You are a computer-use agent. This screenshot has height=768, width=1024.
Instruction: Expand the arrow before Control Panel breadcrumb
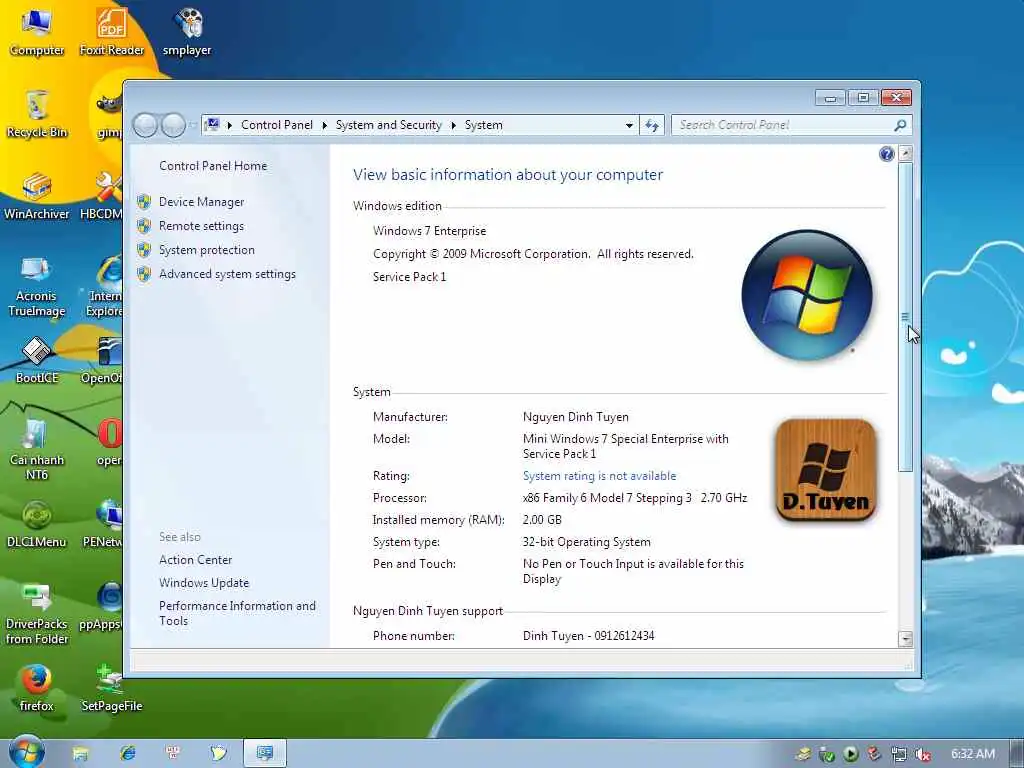(230, 125)
